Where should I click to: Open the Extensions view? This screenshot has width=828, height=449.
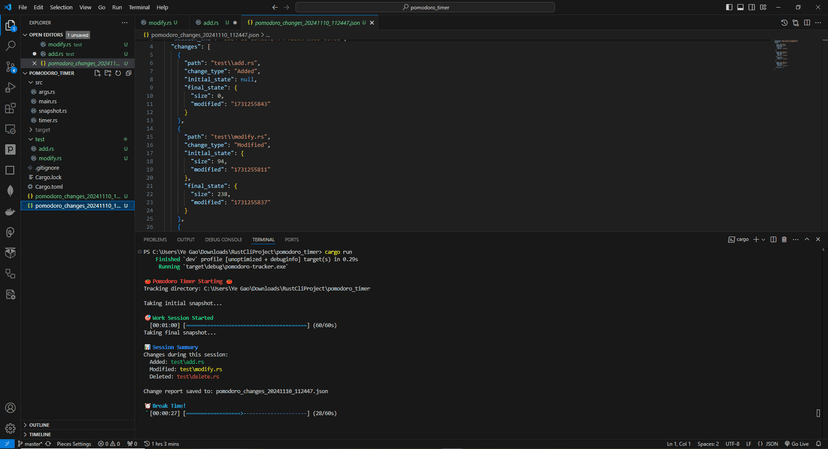(11, 108)
